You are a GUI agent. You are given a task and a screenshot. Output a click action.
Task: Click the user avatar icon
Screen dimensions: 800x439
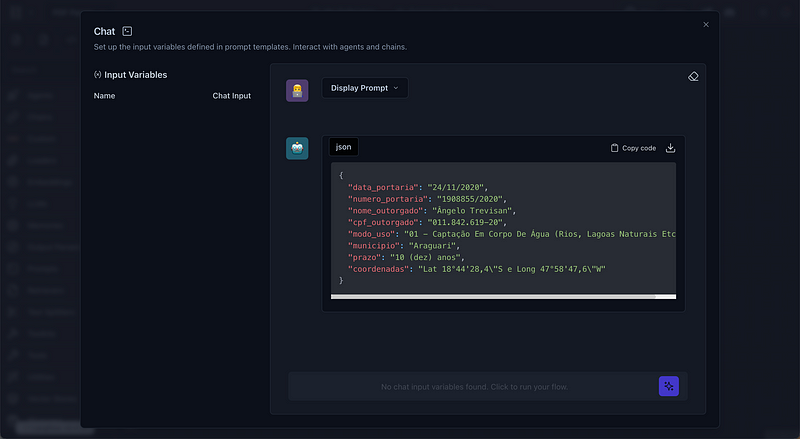297,90
